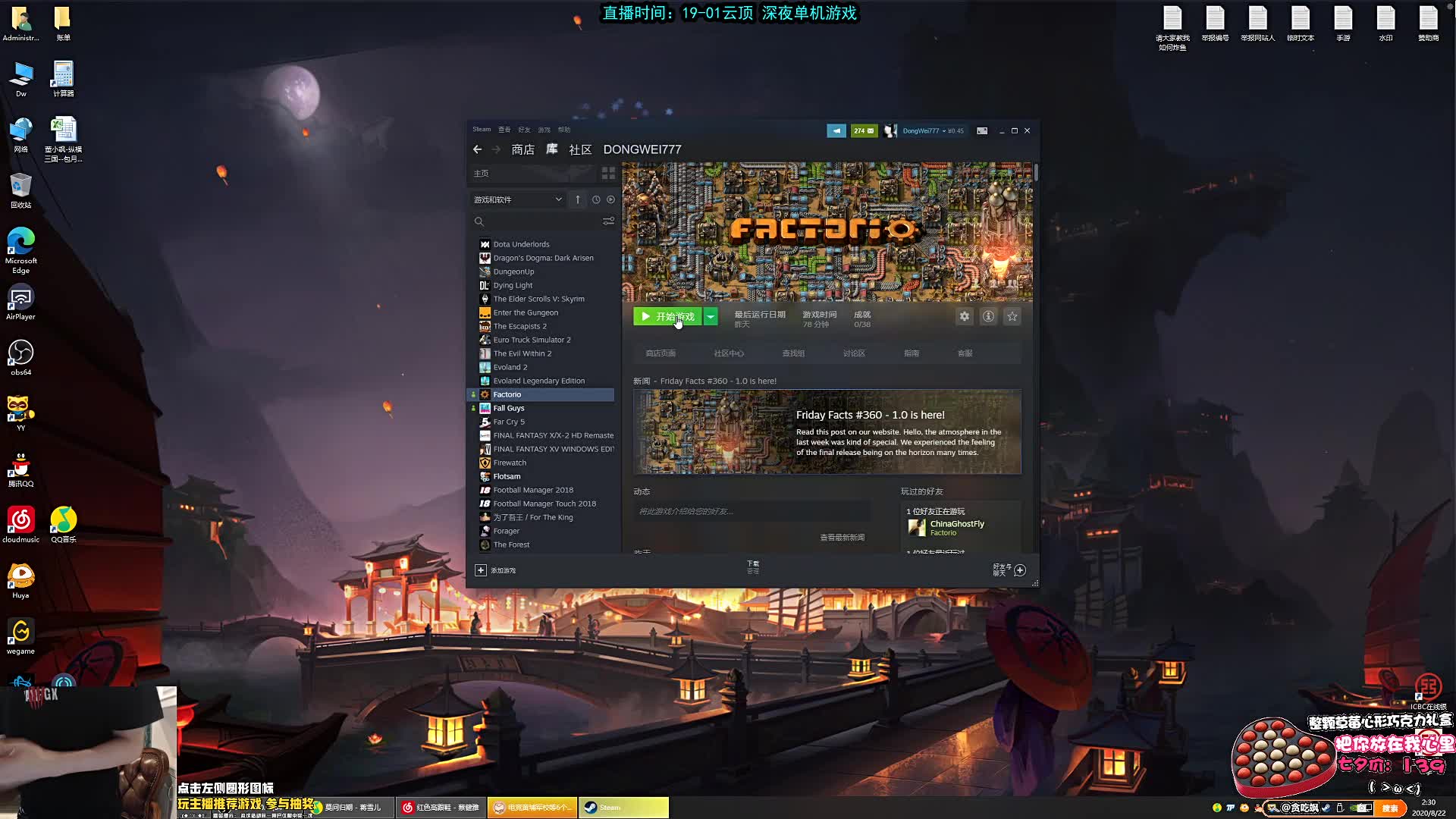
Task: Open the 好友 friends menu
Action: coord(524,130)
